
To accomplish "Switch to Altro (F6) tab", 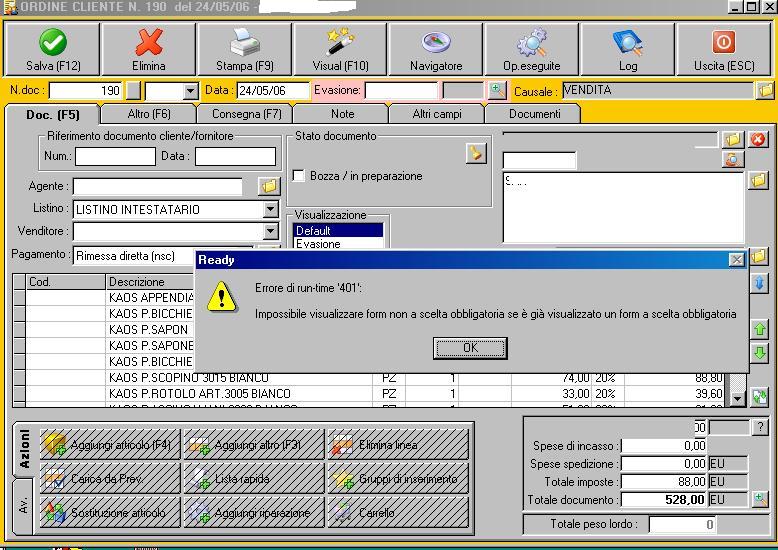I will 148,114.
